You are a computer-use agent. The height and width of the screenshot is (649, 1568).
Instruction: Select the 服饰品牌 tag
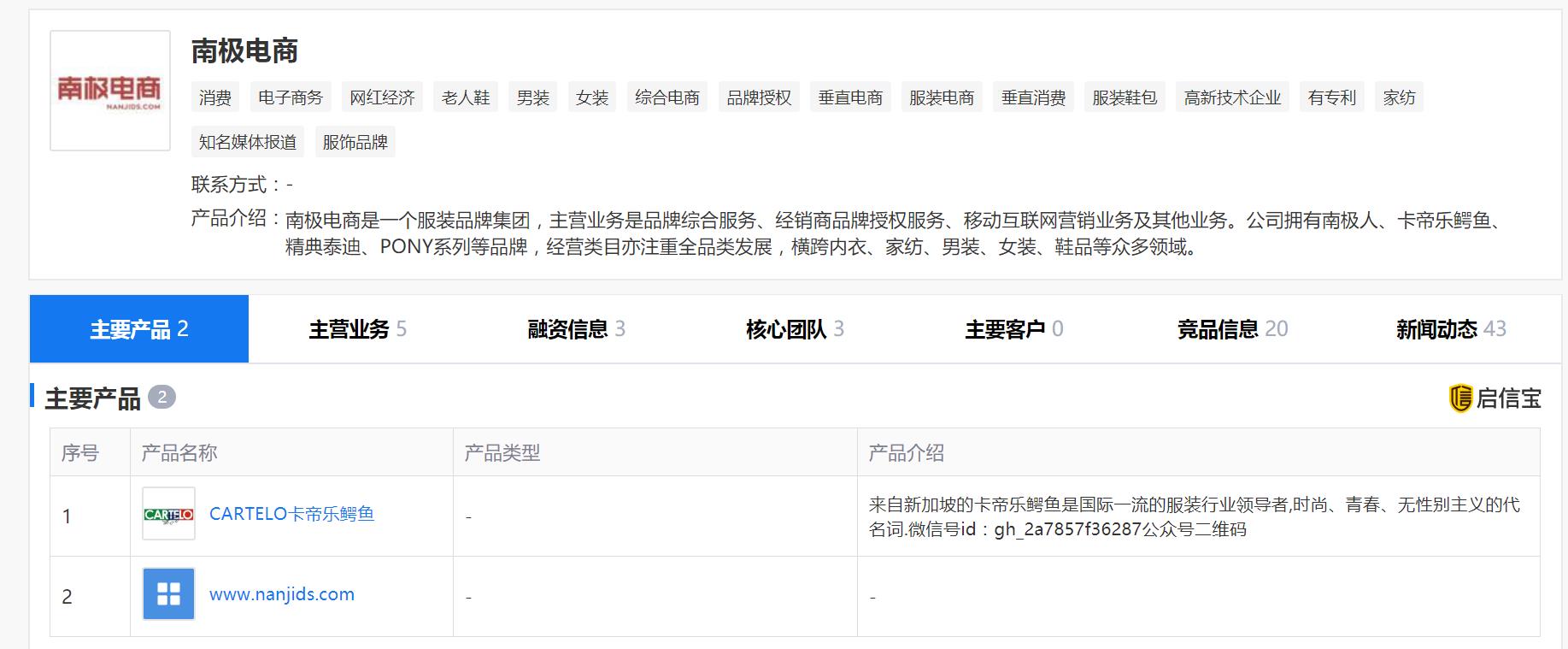pyautogui.click(x=355, y=142)
